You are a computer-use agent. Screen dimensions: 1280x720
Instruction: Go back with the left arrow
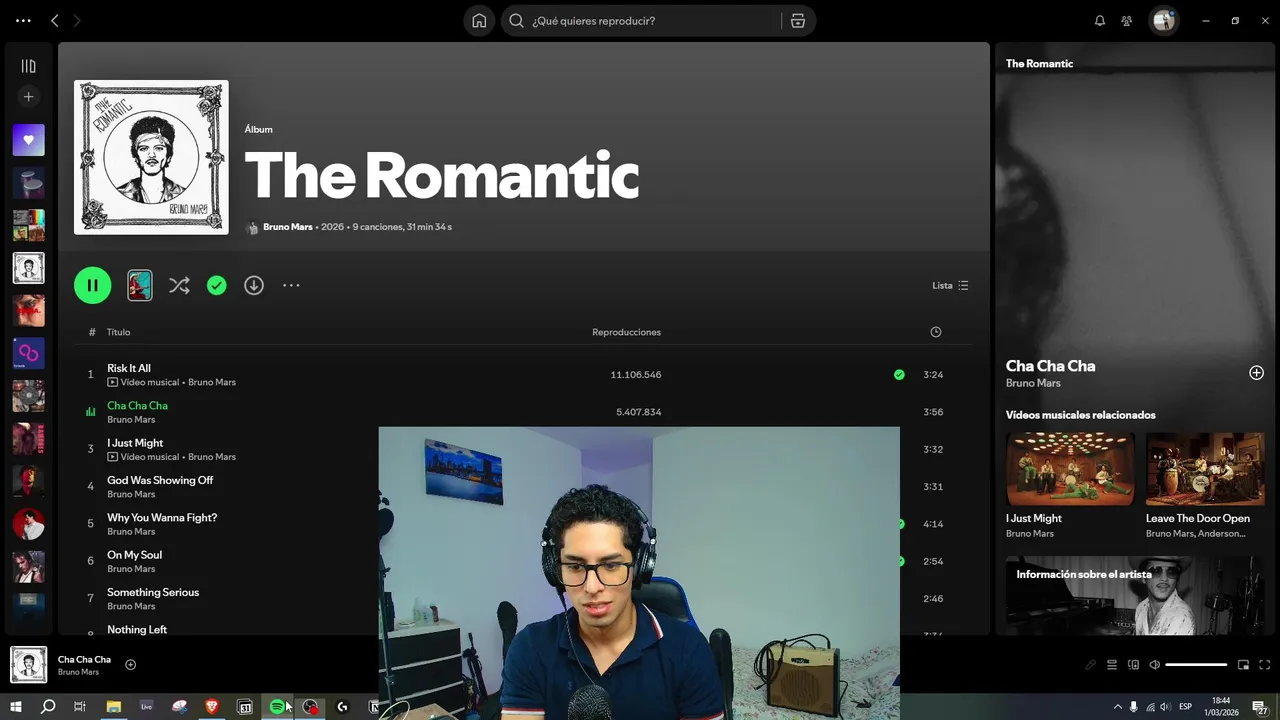[x=55, y=20]
